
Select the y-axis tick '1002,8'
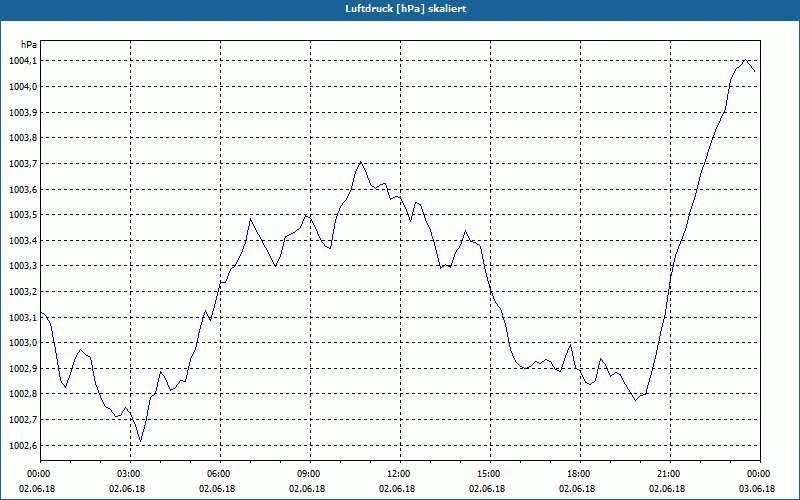(x=23, y=394)
